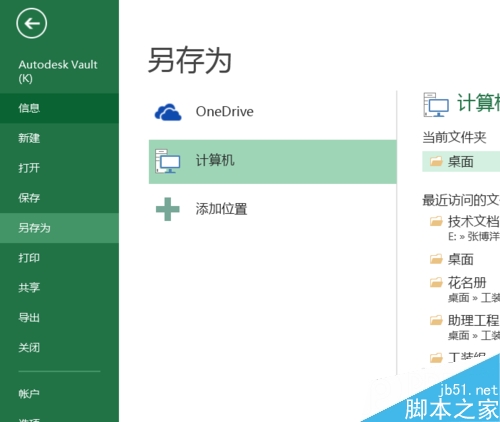Click the computer icon beside 计算机

tap(168, 161)
